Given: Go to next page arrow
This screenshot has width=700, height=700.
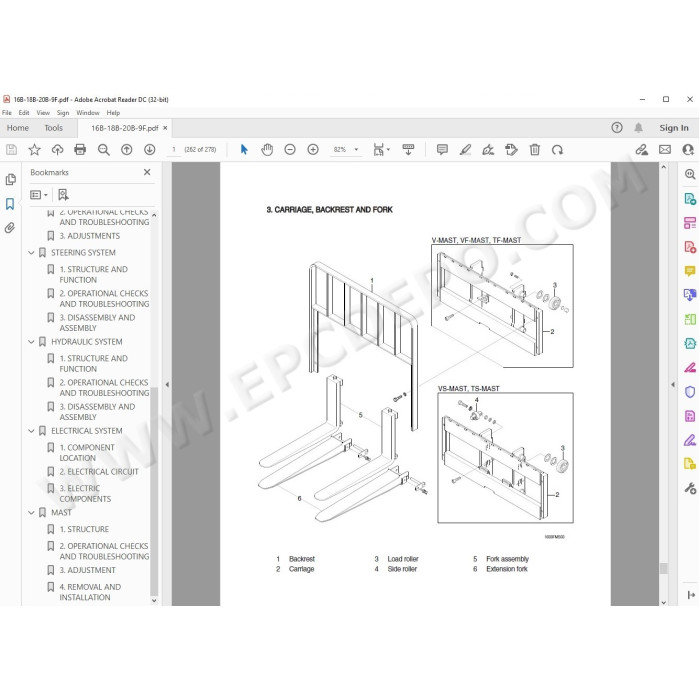Looking at the screenshot, I should pyautogui.click(x=150, y=150).
